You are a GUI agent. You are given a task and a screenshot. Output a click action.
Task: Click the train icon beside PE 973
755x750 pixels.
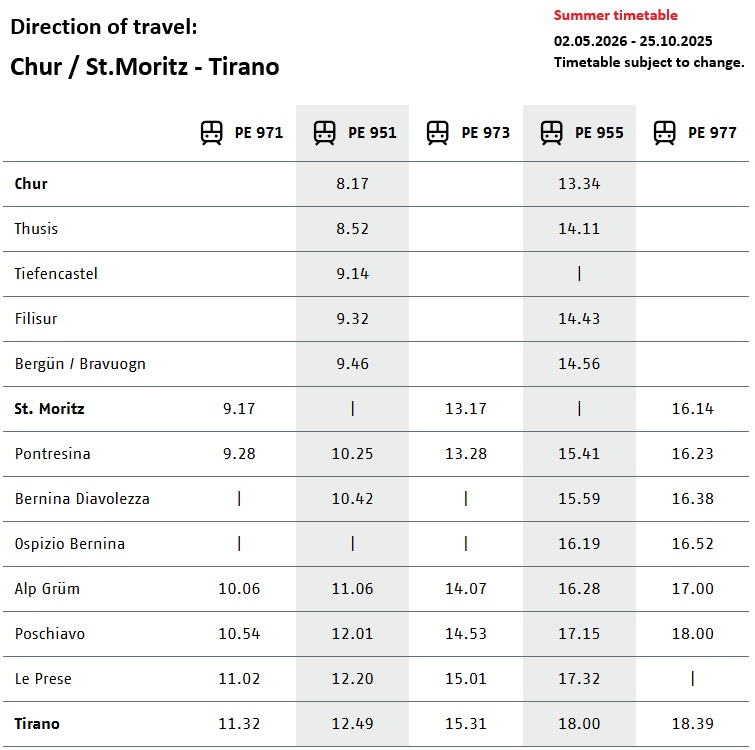[x=437, y=132]
